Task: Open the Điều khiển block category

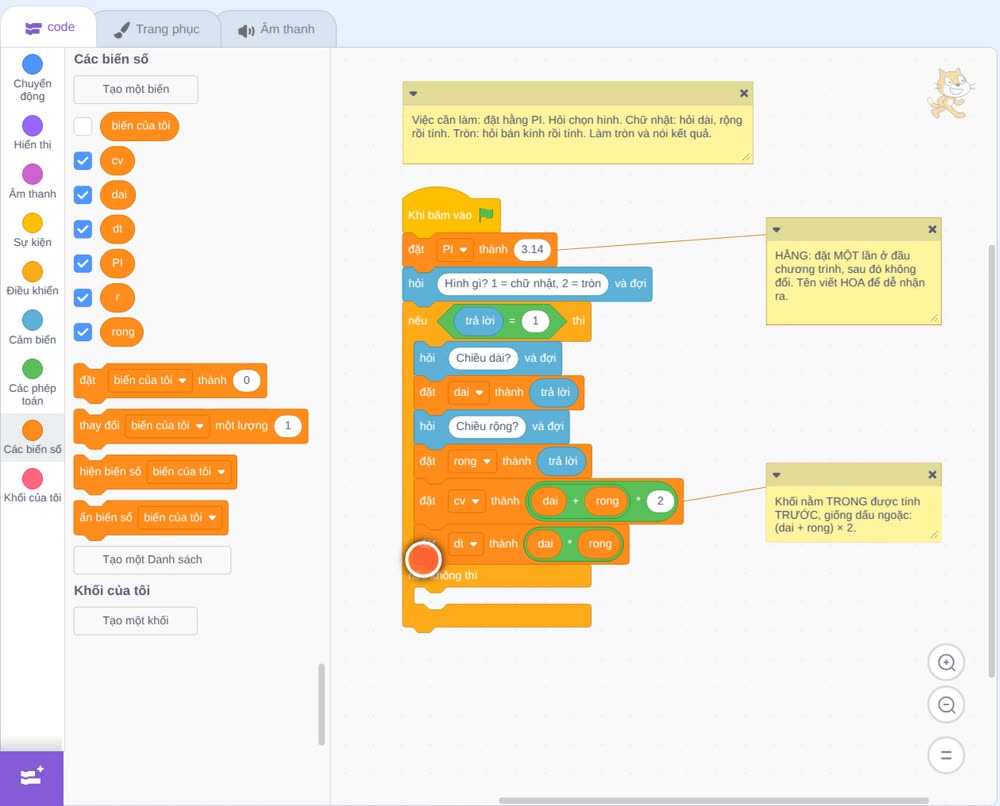Action: pyautogui.click(x=33, y=272)
